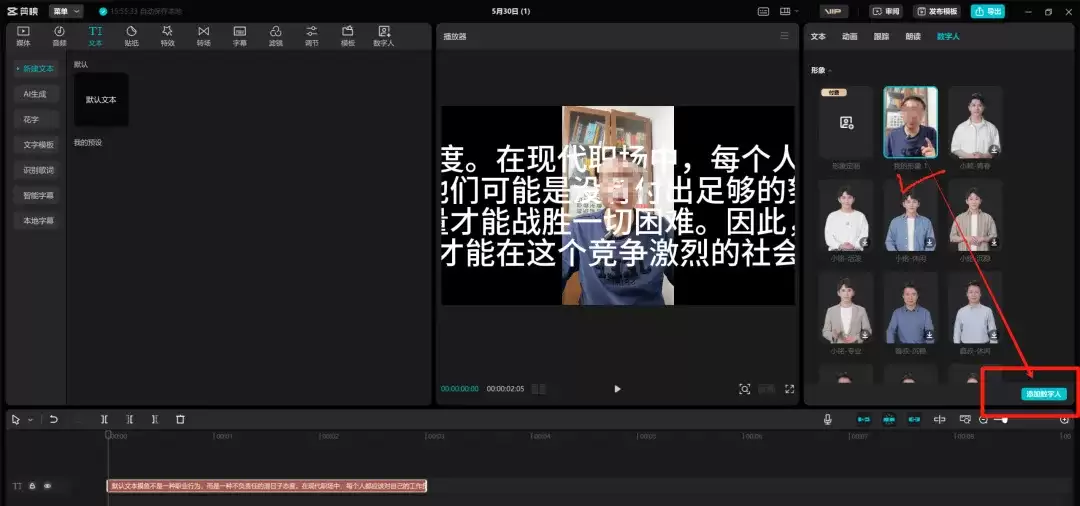
Task: Click the 添加数字人 button
Action: point(1044,394)
